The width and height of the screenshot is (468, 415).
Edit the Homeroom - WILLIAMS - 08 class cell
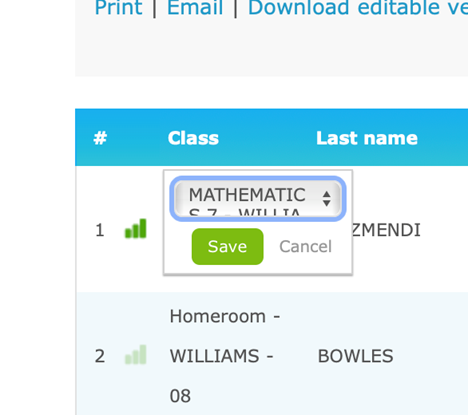coord(225,356)
